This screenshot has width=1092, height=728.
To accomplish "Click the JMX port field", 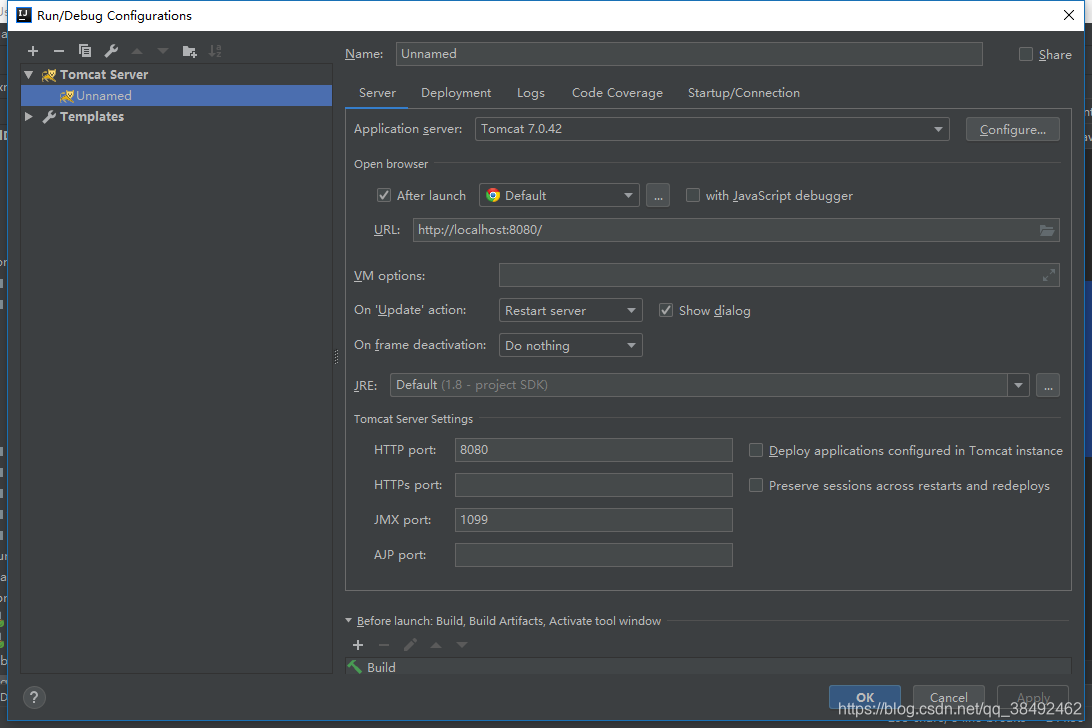I will (x=594, y=520).
